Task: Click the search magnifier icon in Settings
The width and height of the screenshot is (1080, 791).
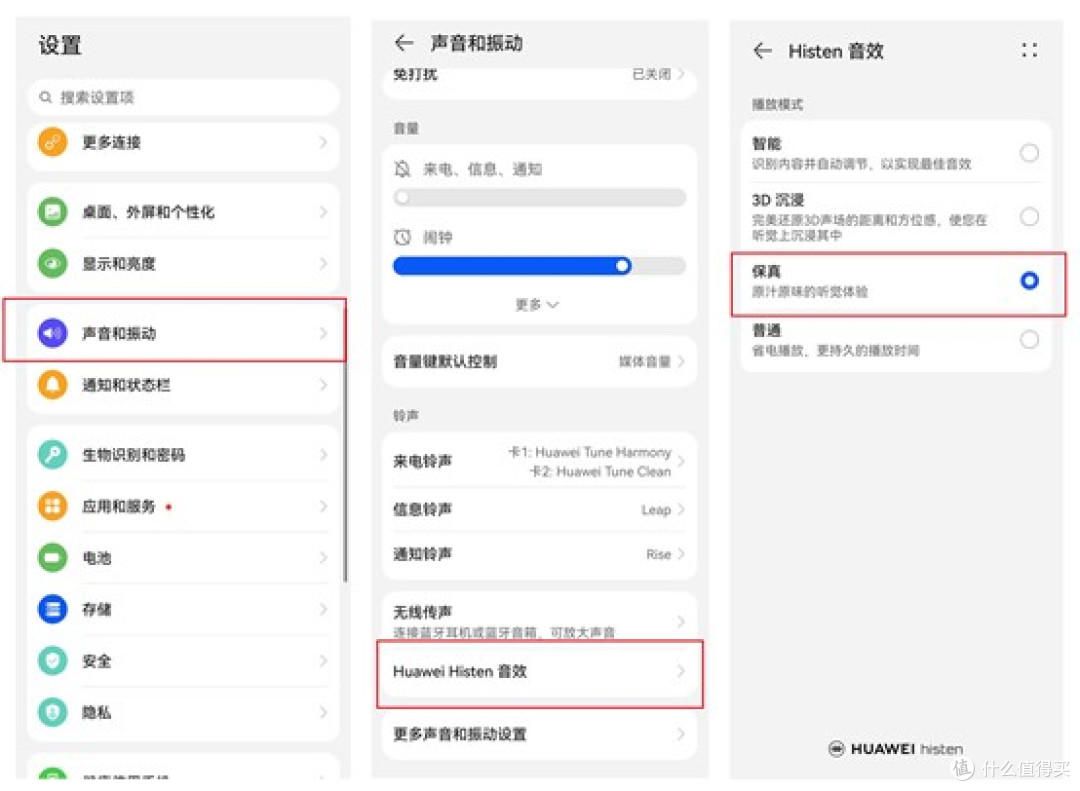Action: pyautogui.click(x=45, y=97)
